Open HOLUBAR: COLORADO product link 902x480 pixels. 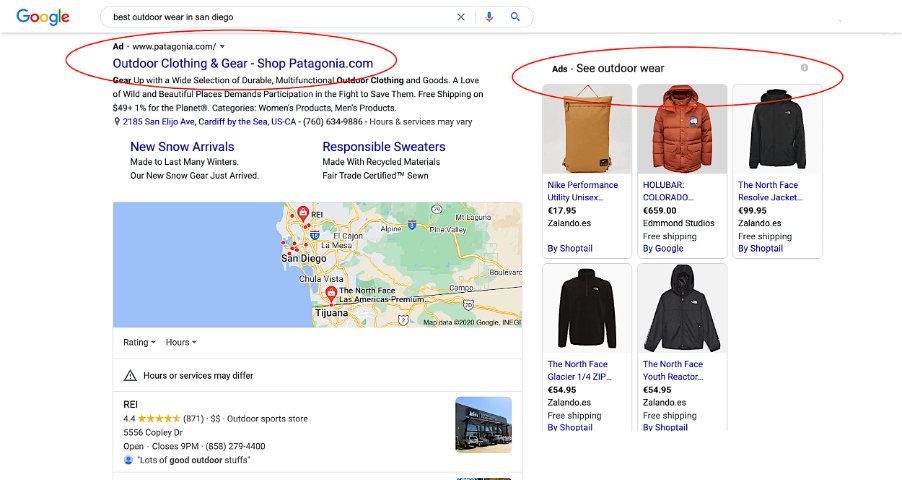tap(668, 191)
